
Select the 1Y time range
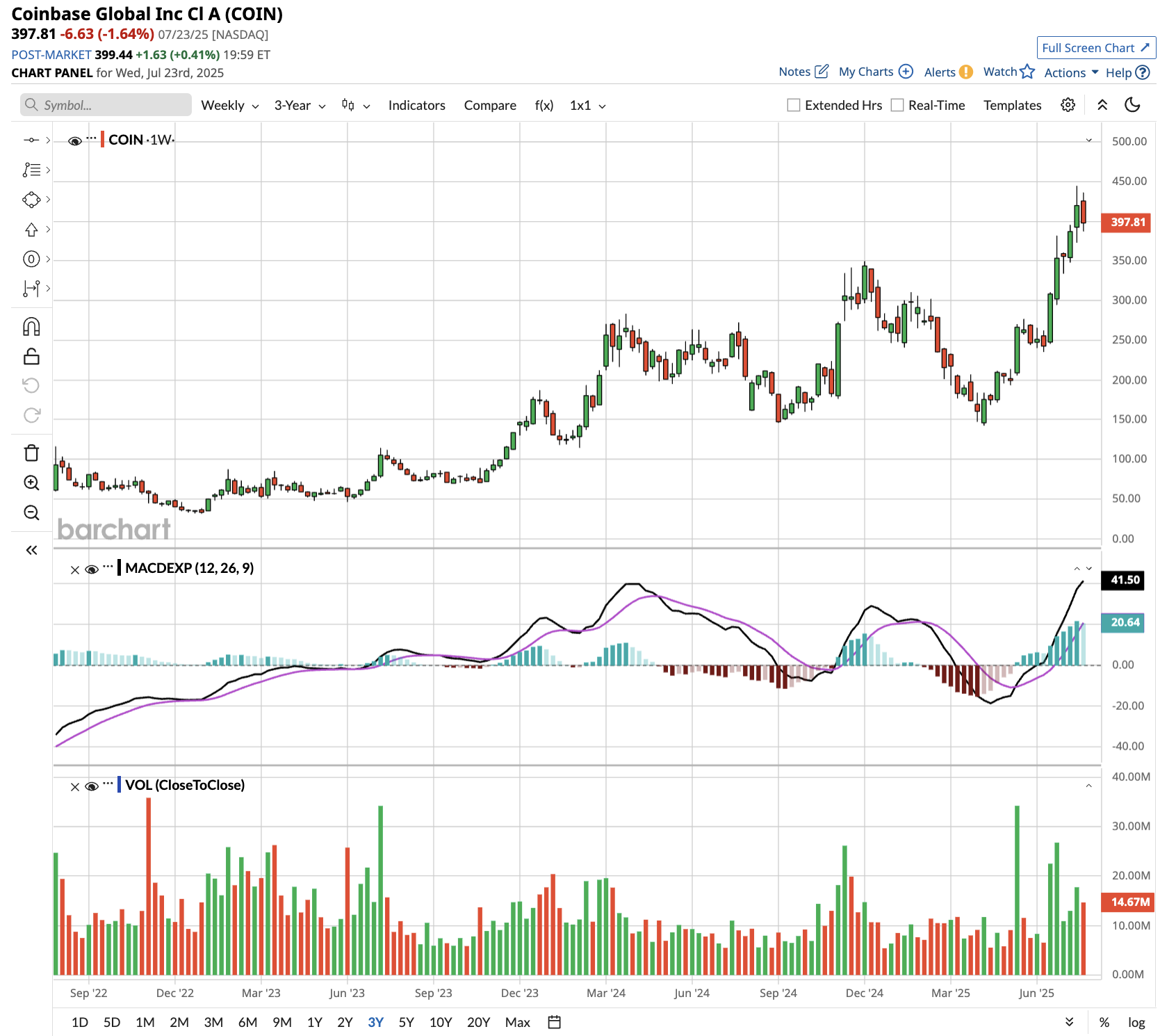coord(315,1022)
